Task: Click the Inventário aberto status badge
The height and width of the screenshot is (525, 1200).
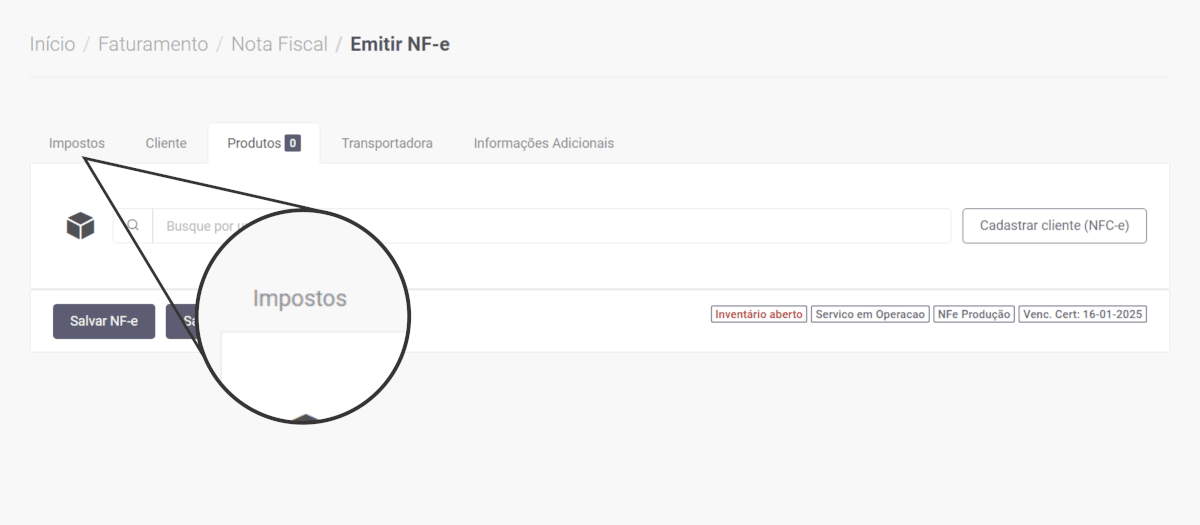Action: click(759, 314)
